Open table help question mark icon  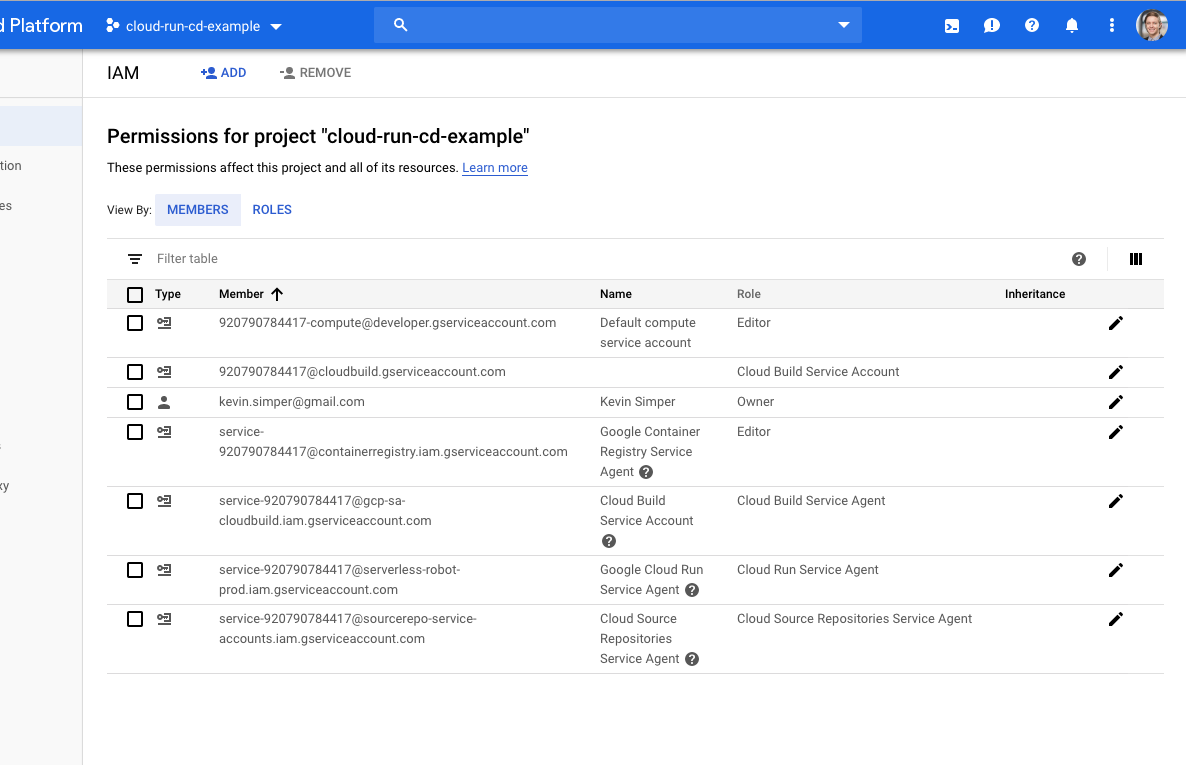[1079, 259]
